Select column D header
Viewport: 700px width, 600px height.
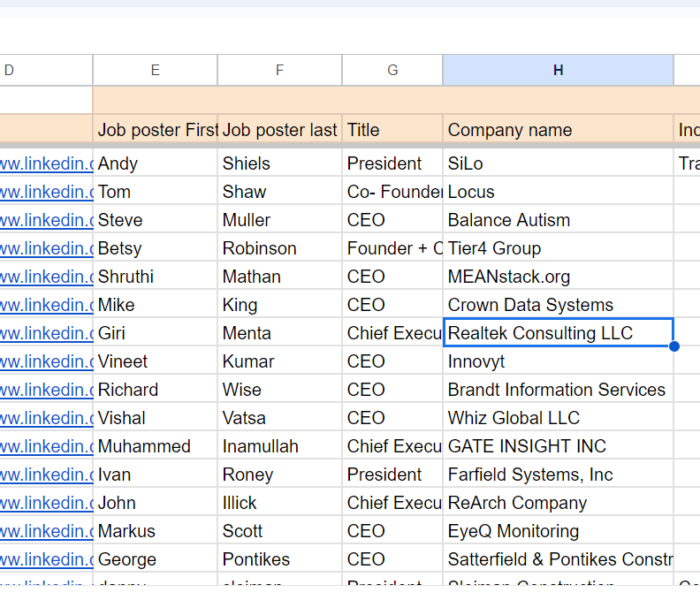tap(46, 70)
